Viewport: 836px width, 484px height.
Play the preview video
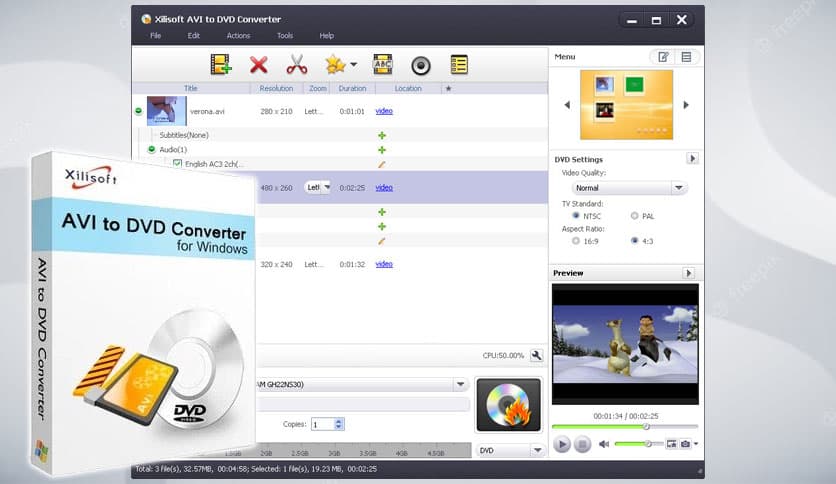pos(561,443)
